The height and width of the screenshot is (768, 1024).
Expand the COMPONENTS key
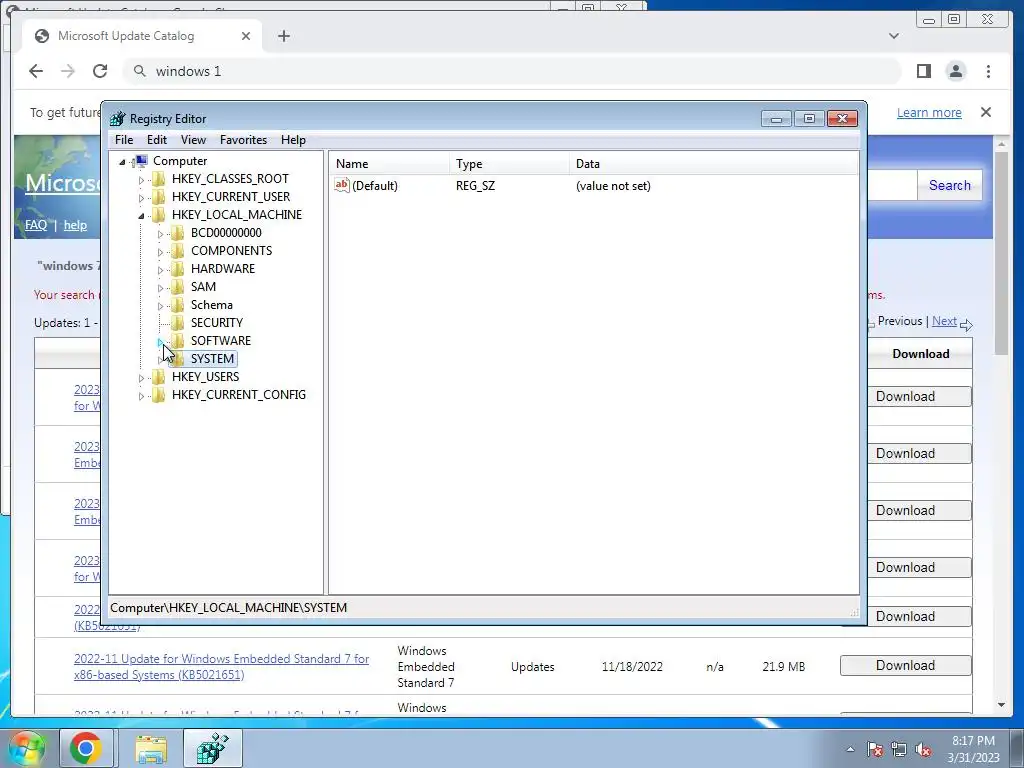pyautogui.click(x=160, y=251)
